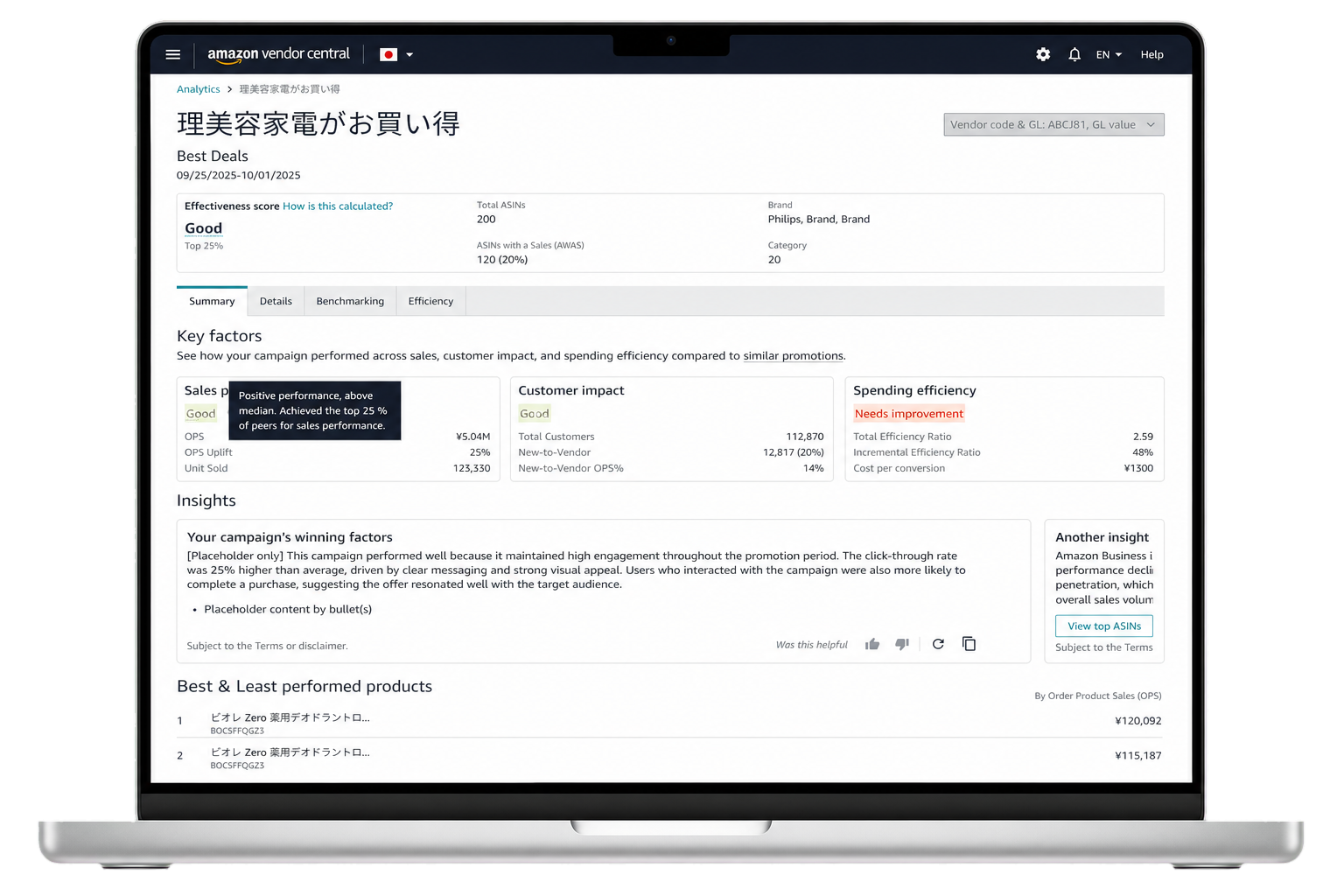Click the Category value 20
The image size is (1344, 896).
(774, 260)
